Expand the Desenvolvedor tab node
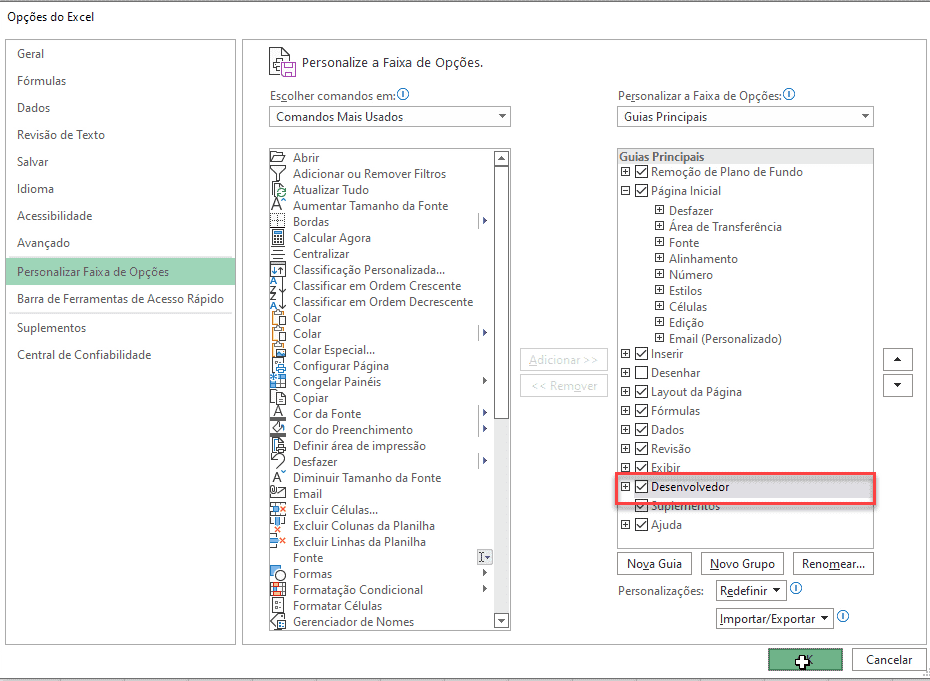The width and height of the screenshot is (930, 681). [625, 486]
